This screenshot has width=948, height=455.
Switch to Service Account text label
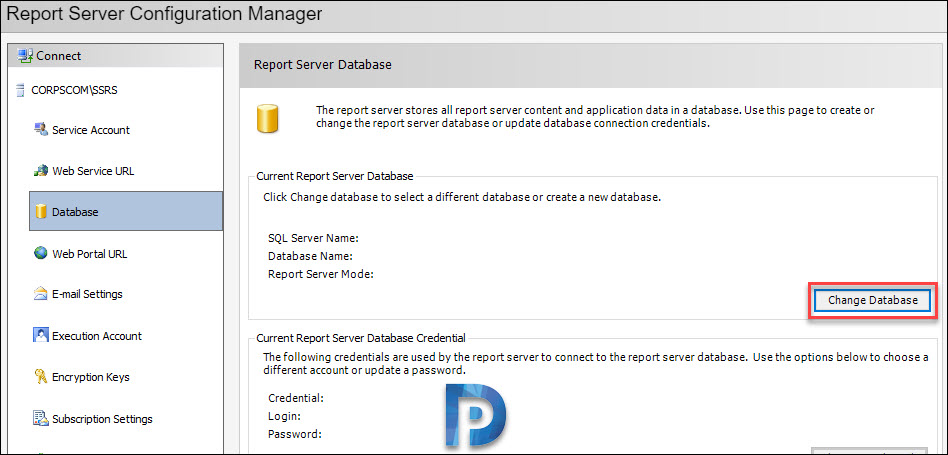(91, 130)
